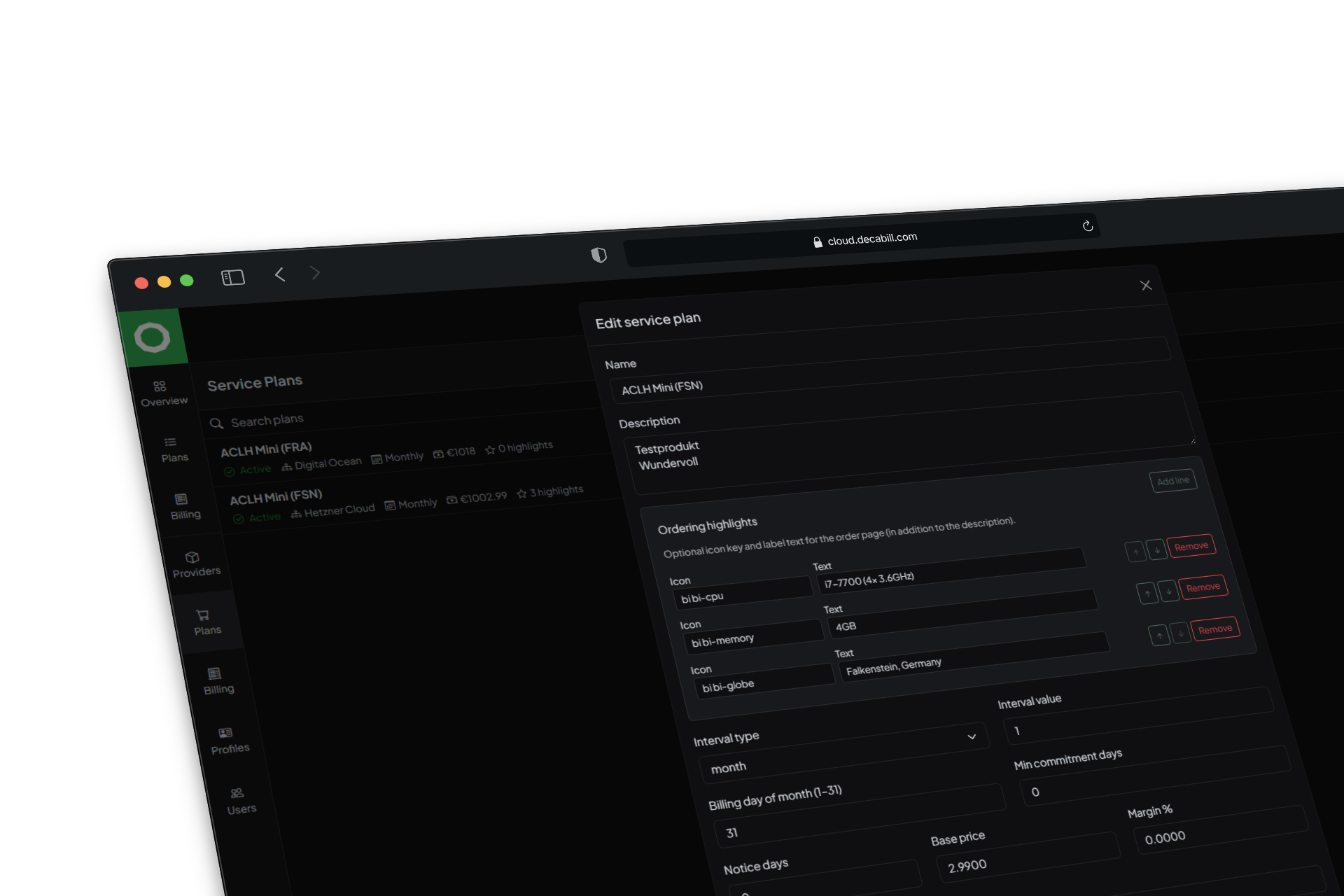Focus the Name field containing ACLH Mini (FSN)
Screen dimensions: 1344x896
(x=890, y=371)
